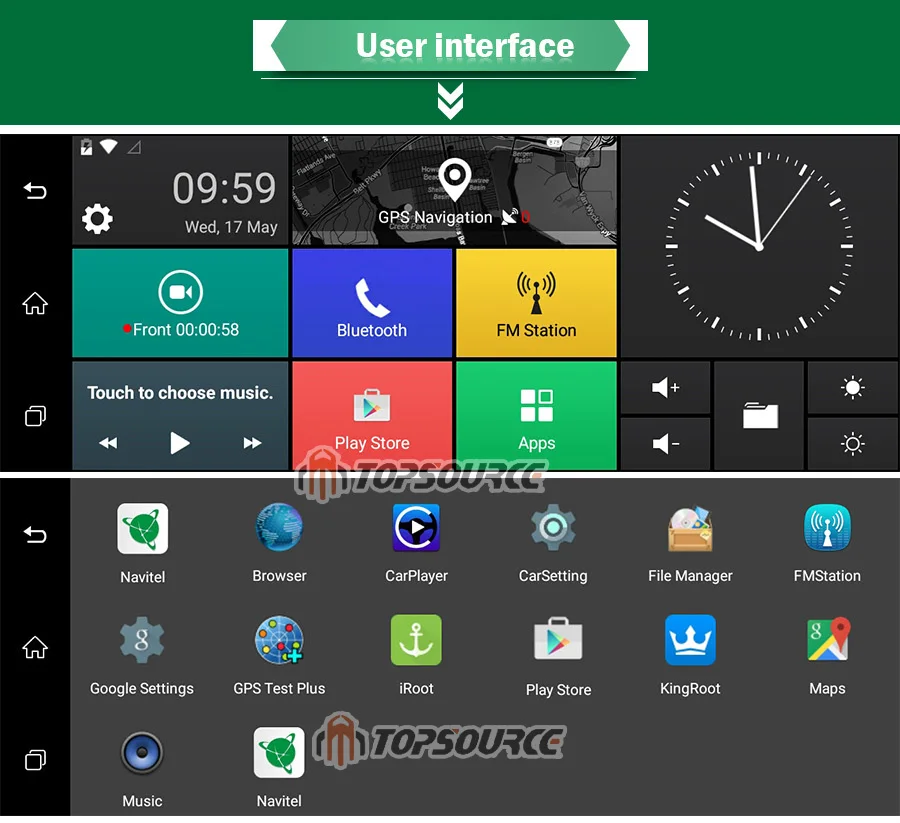Tap the Wi-Fi status icon

tap(108, 146)
